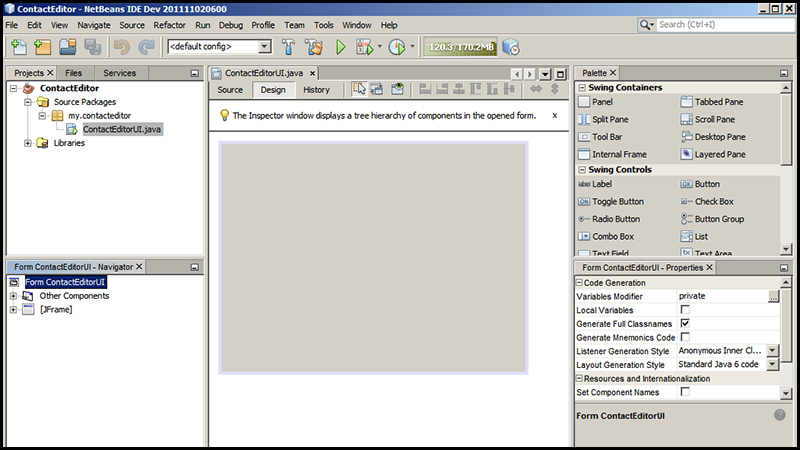Select Check Box in Palette

(x=707, y=202)
